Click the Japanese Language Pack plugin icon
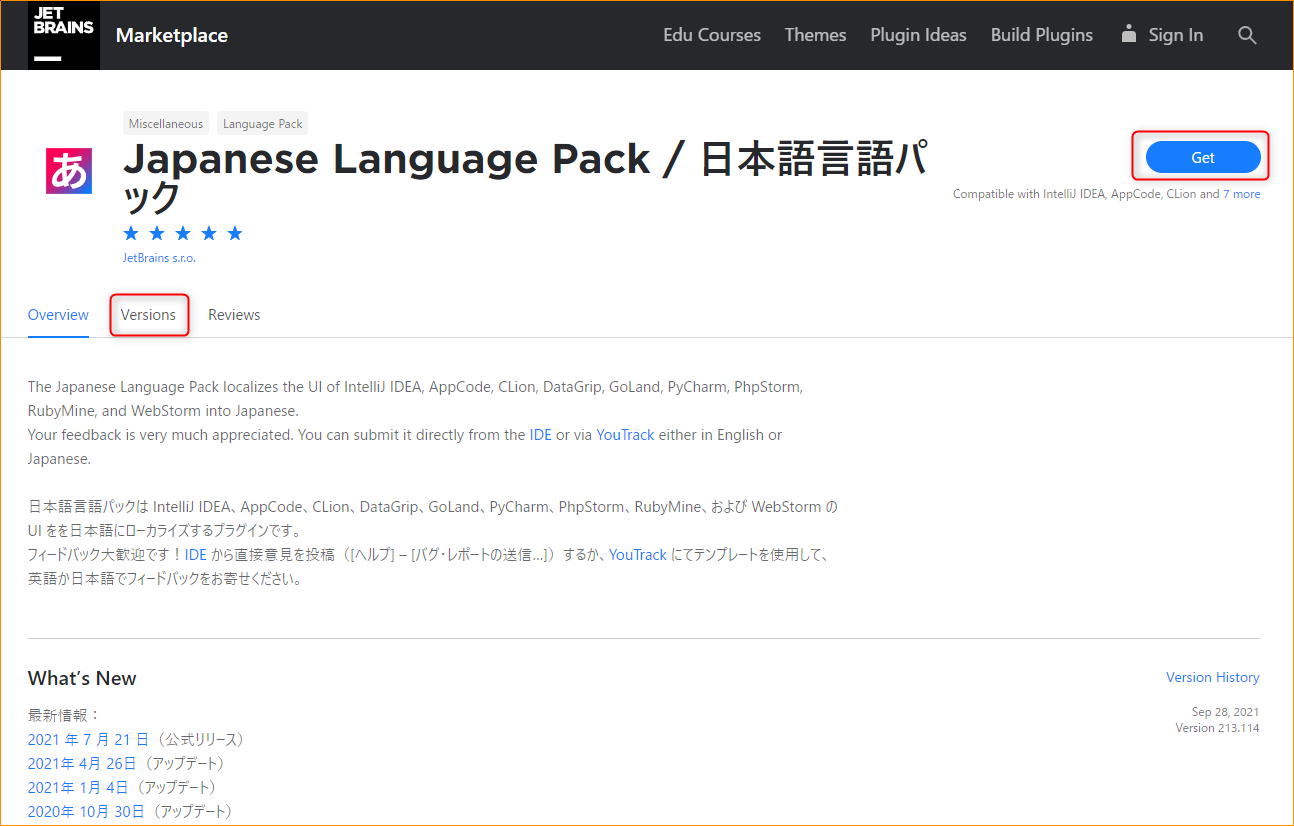 click(69, 171)
